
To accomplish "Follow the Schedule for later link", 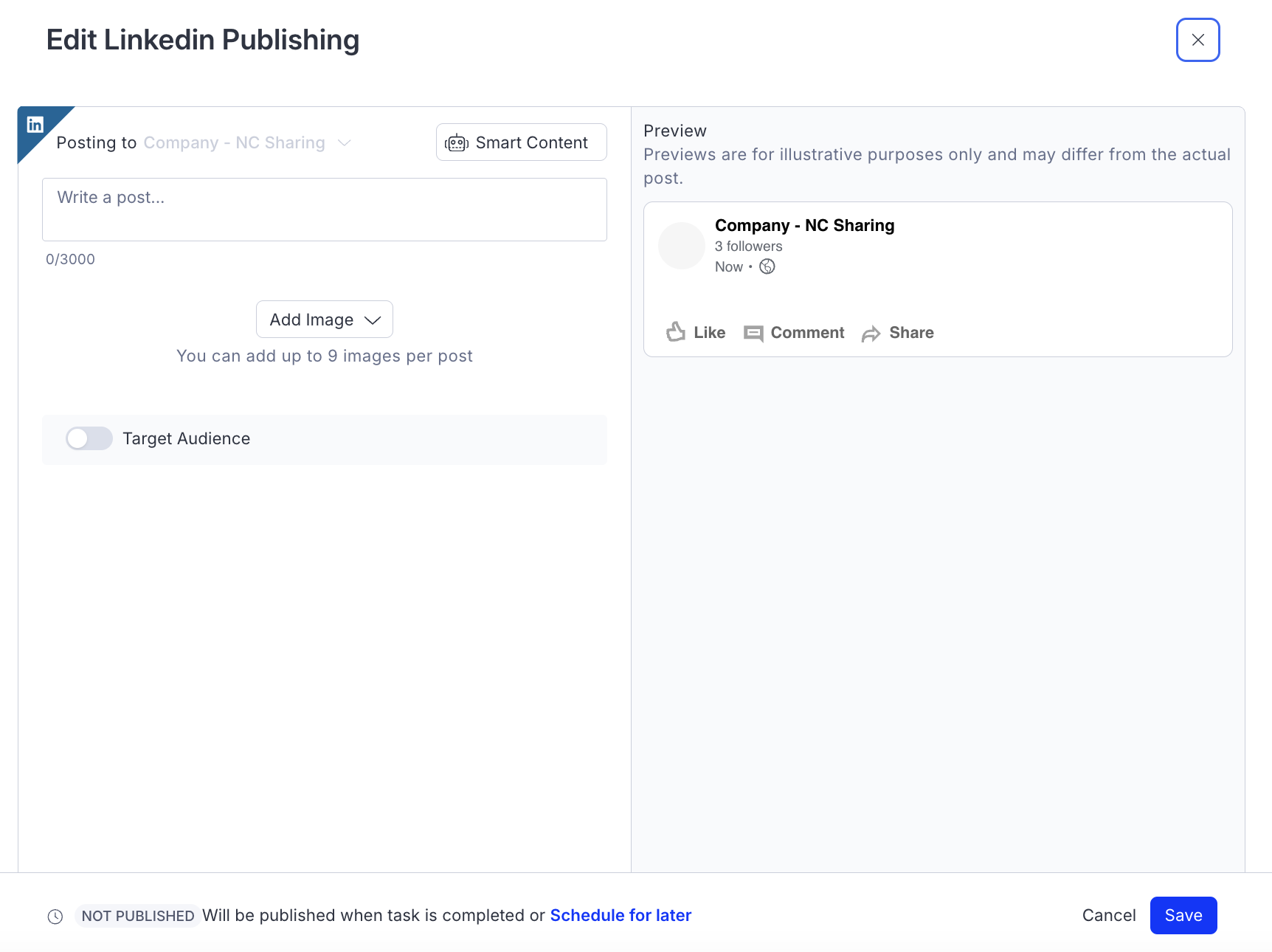I will point(621,915).
